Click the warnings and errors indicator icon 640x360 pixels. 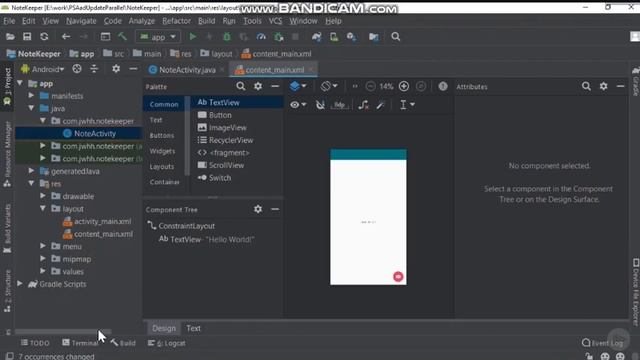[x=443, y=86]
